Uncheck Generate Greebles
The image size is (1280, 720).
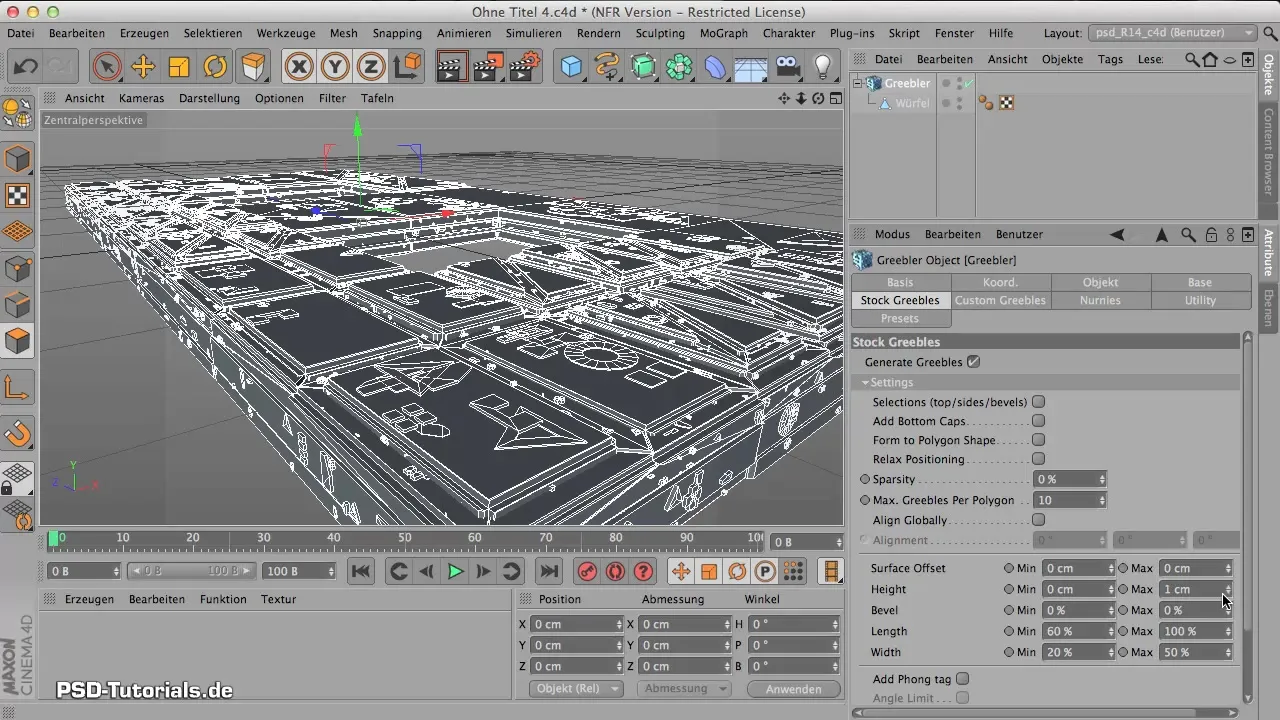click(973, 362)
